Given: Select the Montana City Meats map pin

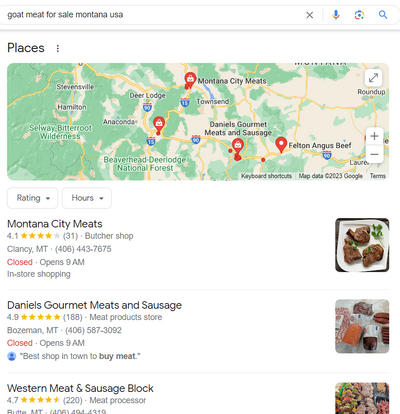Looking at the screenshot, I should 190,79.
